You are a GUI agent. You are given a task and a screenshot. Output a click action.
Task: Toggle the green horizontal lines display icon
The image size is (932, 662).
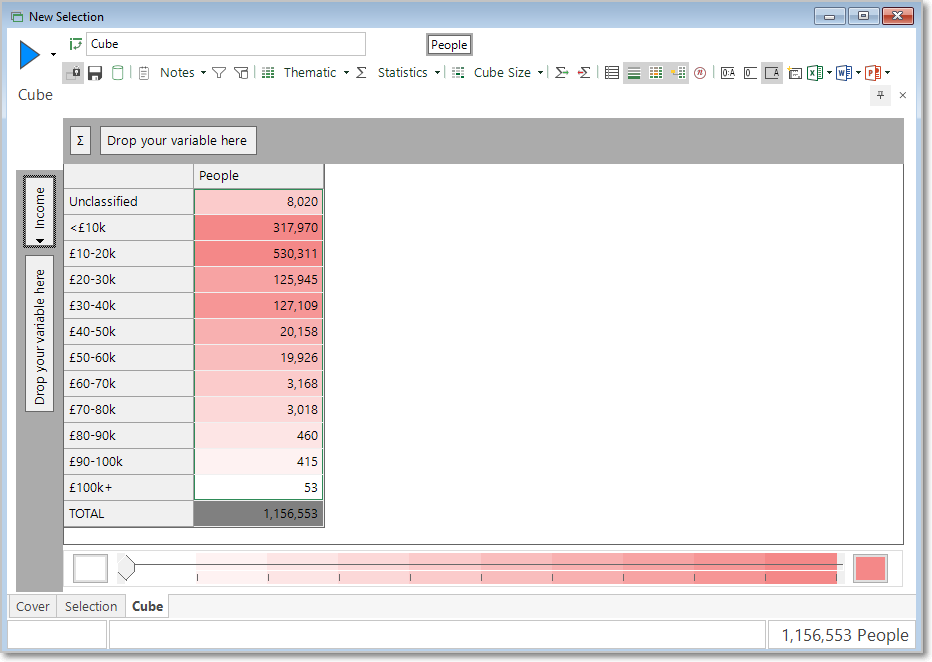[634, 73]
